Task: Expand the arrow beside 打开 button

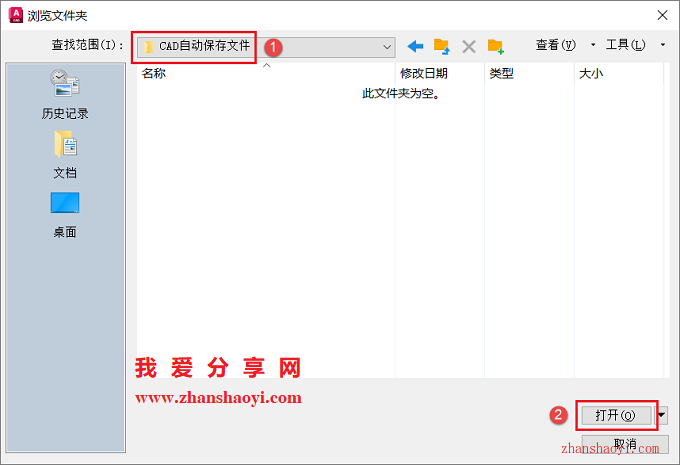Action: tap(661, 416)
